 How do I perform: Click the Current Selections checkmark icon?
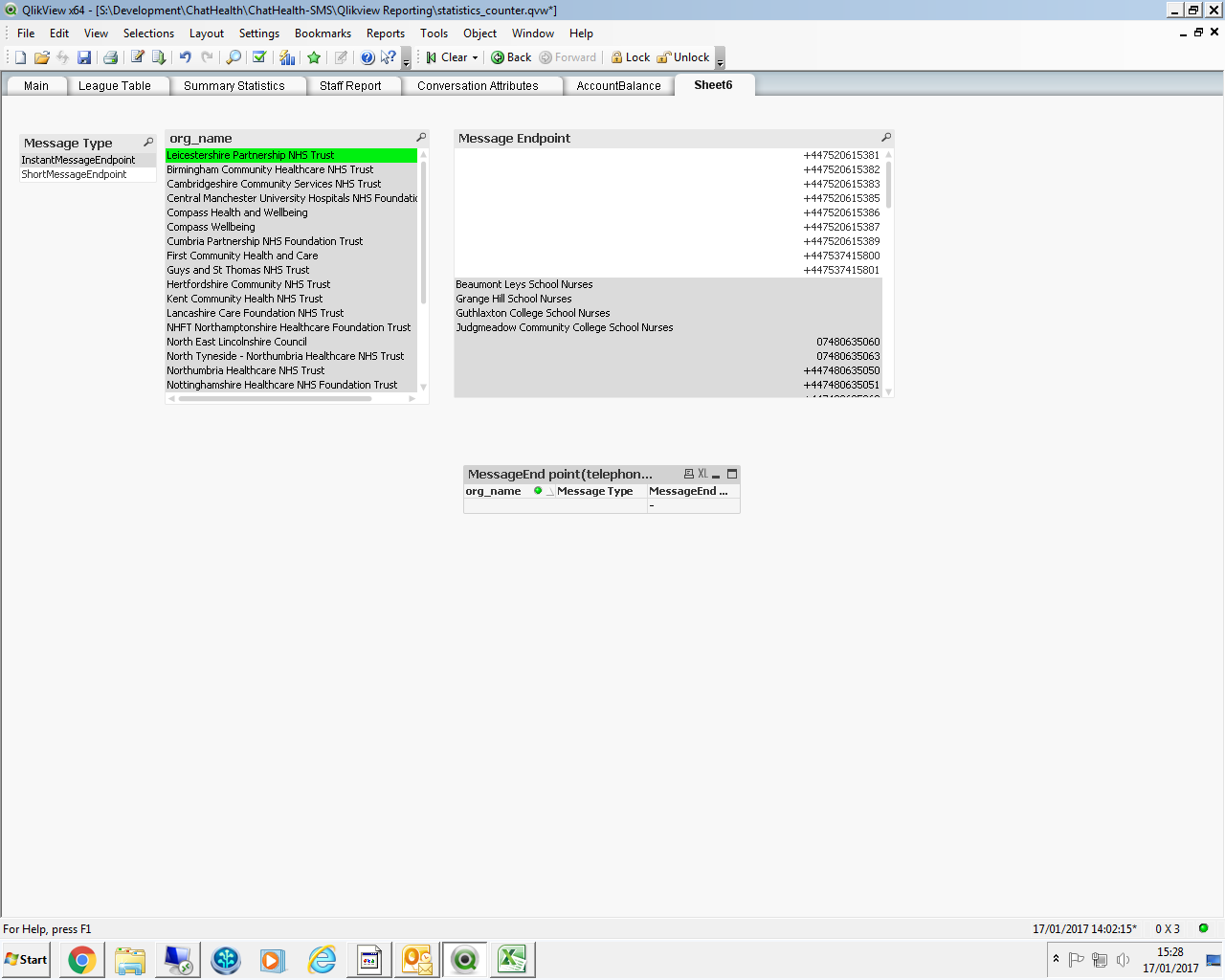[x=259, y=57]
